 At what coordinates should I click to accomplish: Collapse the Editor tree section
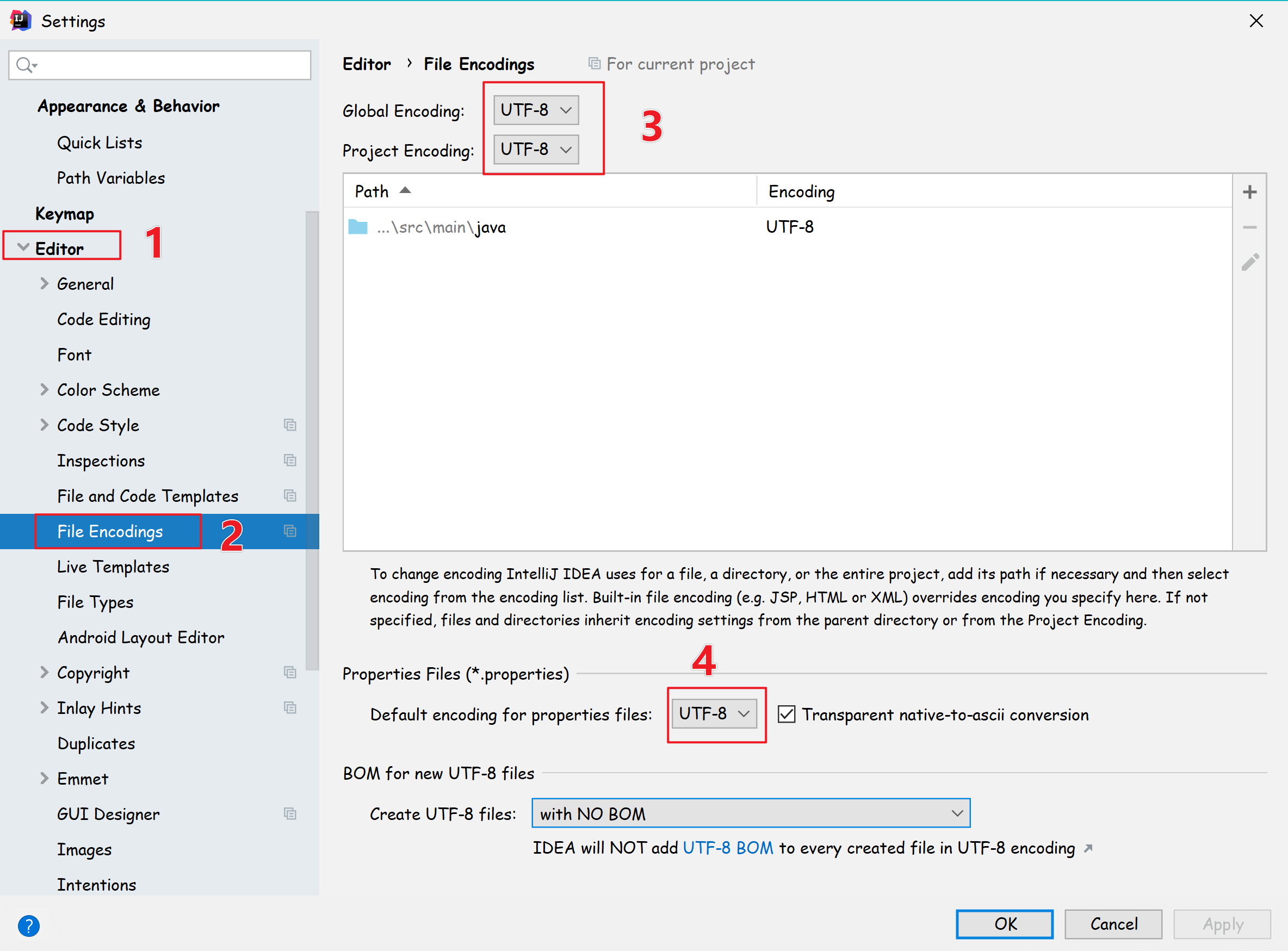click(x=23, y=247)
